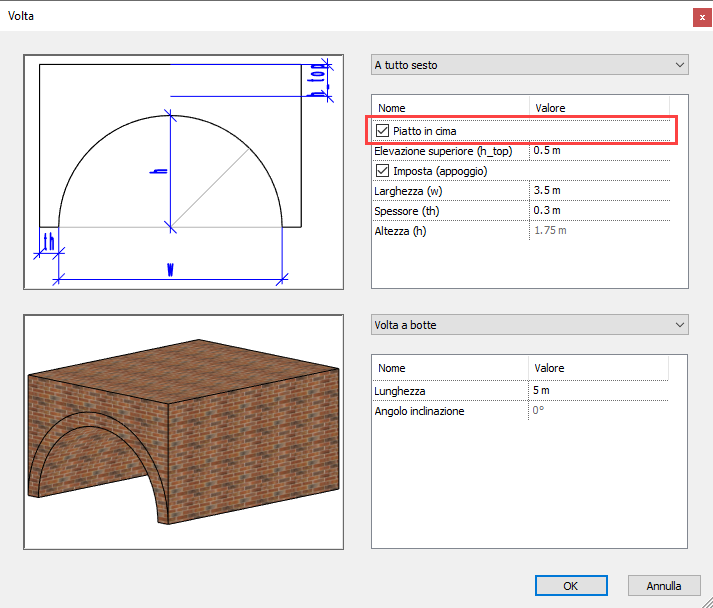The height and width of the screenshot is (608, 713).
Task: Select the Elevazione superiore (h_top) label
Action: click(443, 151)
